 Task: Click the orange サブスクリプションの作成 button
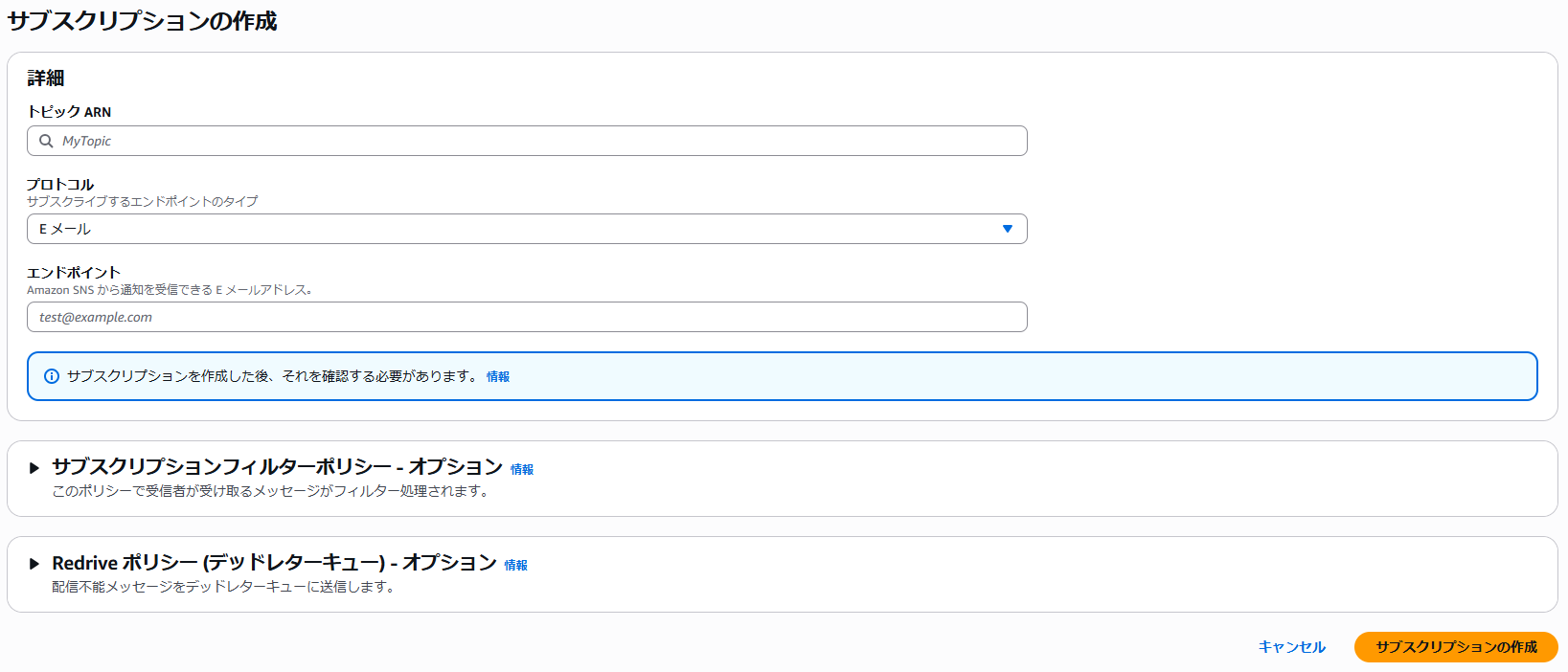pos(1455,647)
